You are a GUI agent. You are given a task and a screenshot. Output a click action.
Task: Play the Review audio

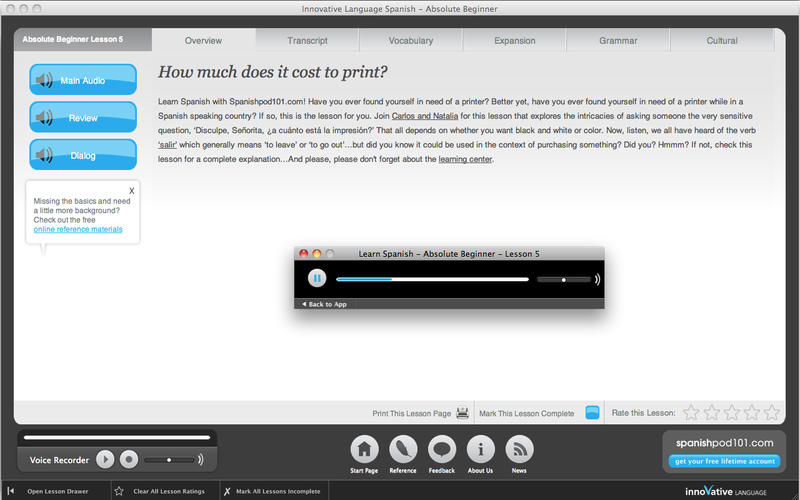click(x=83, y=117)
